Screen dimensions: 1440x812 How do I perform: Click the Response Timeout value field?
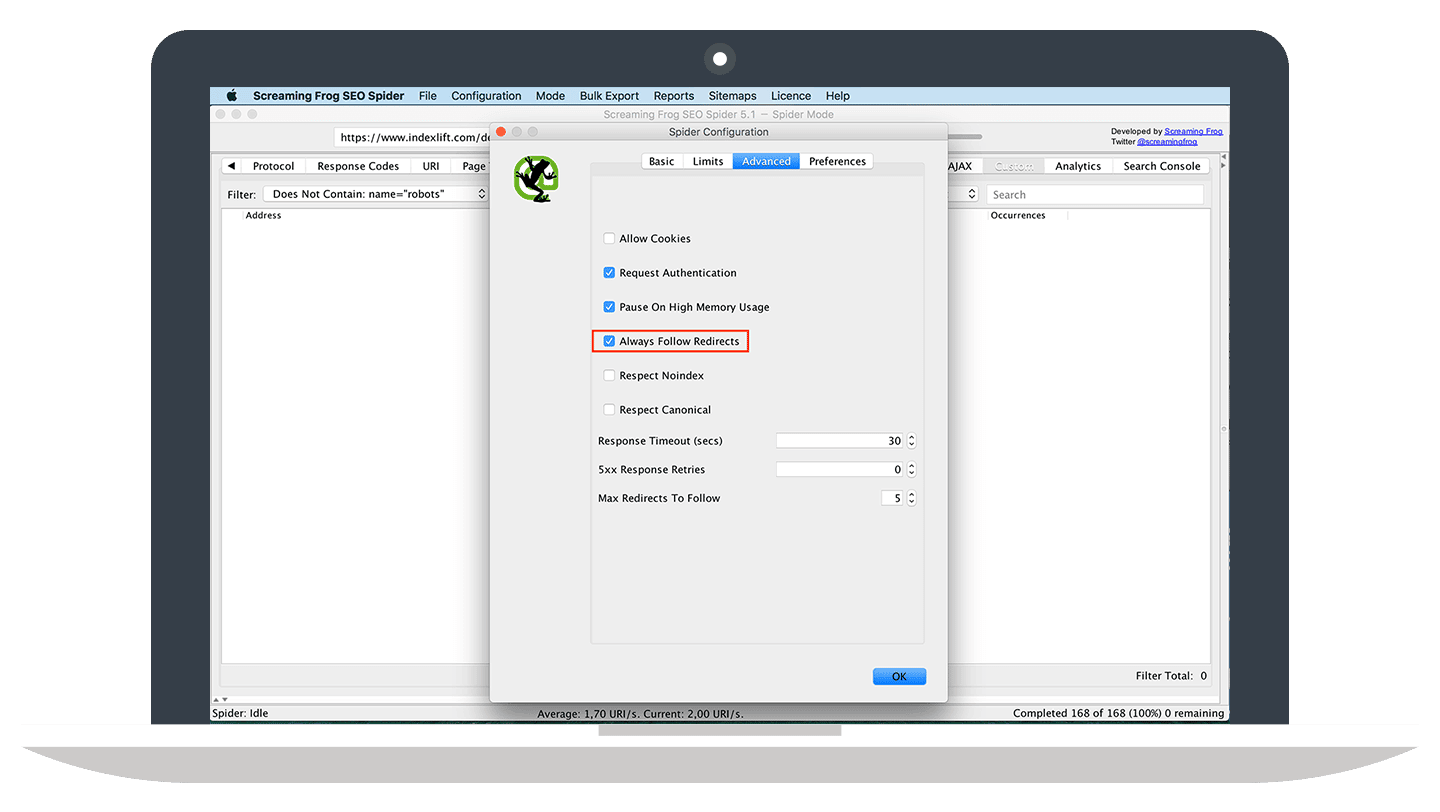[x=840, y=441]
